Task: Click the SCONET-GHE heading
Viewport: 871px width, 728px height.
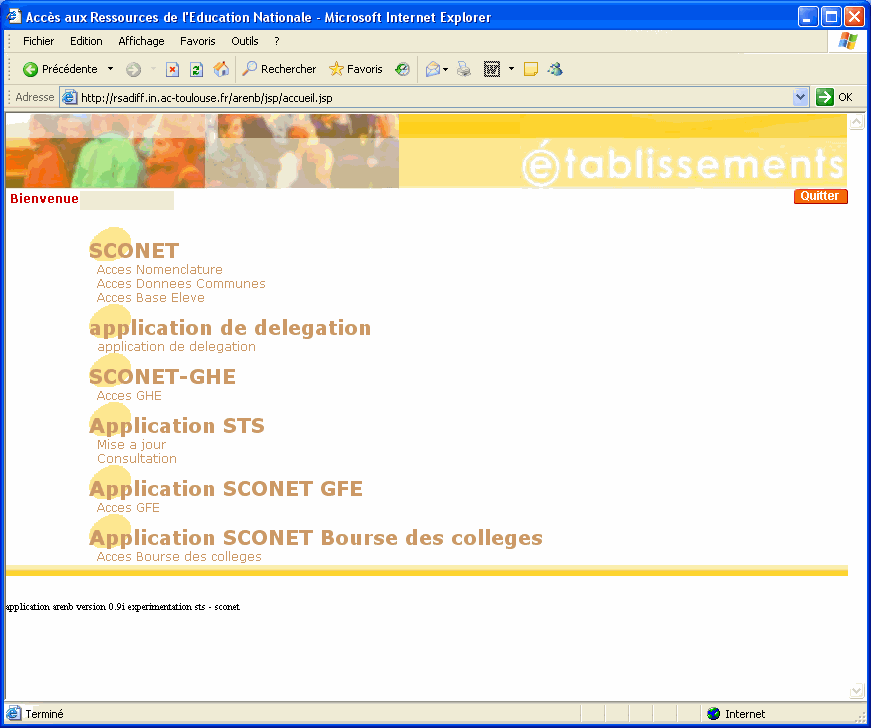Action: click(x=162, y=376)
